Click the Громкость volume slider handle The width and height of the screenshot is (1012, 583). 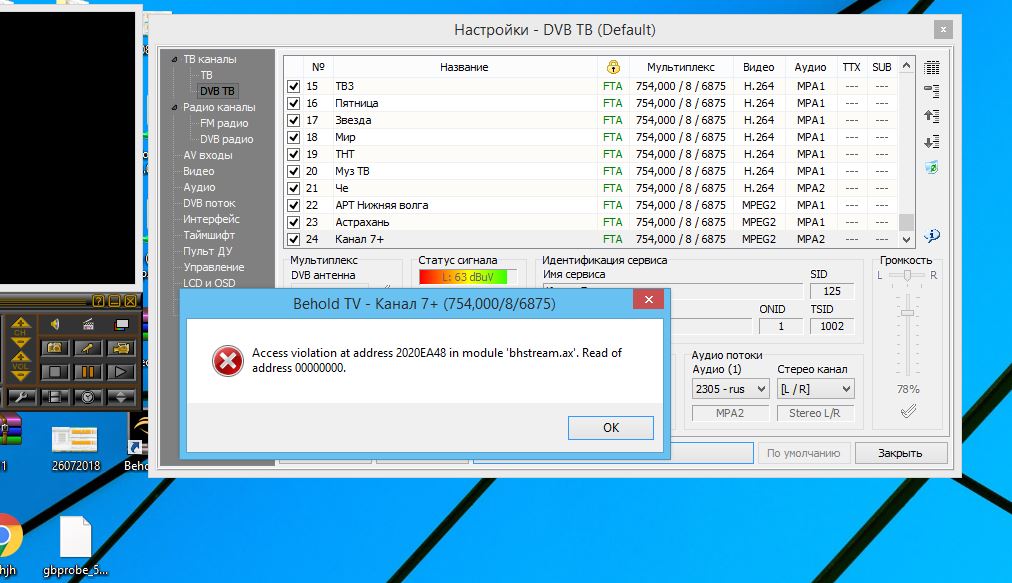click(907, 313)
